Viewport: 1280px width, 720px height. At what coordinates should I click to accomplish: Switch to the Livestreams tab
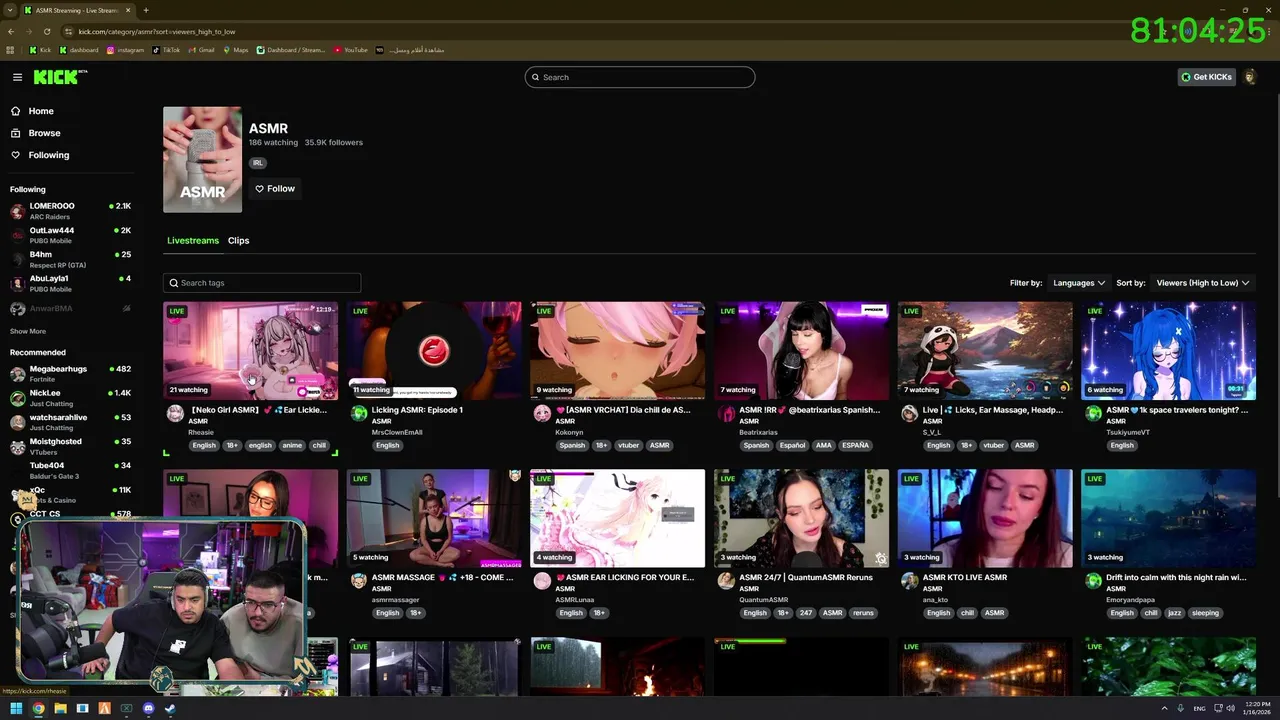click(193, 240)
